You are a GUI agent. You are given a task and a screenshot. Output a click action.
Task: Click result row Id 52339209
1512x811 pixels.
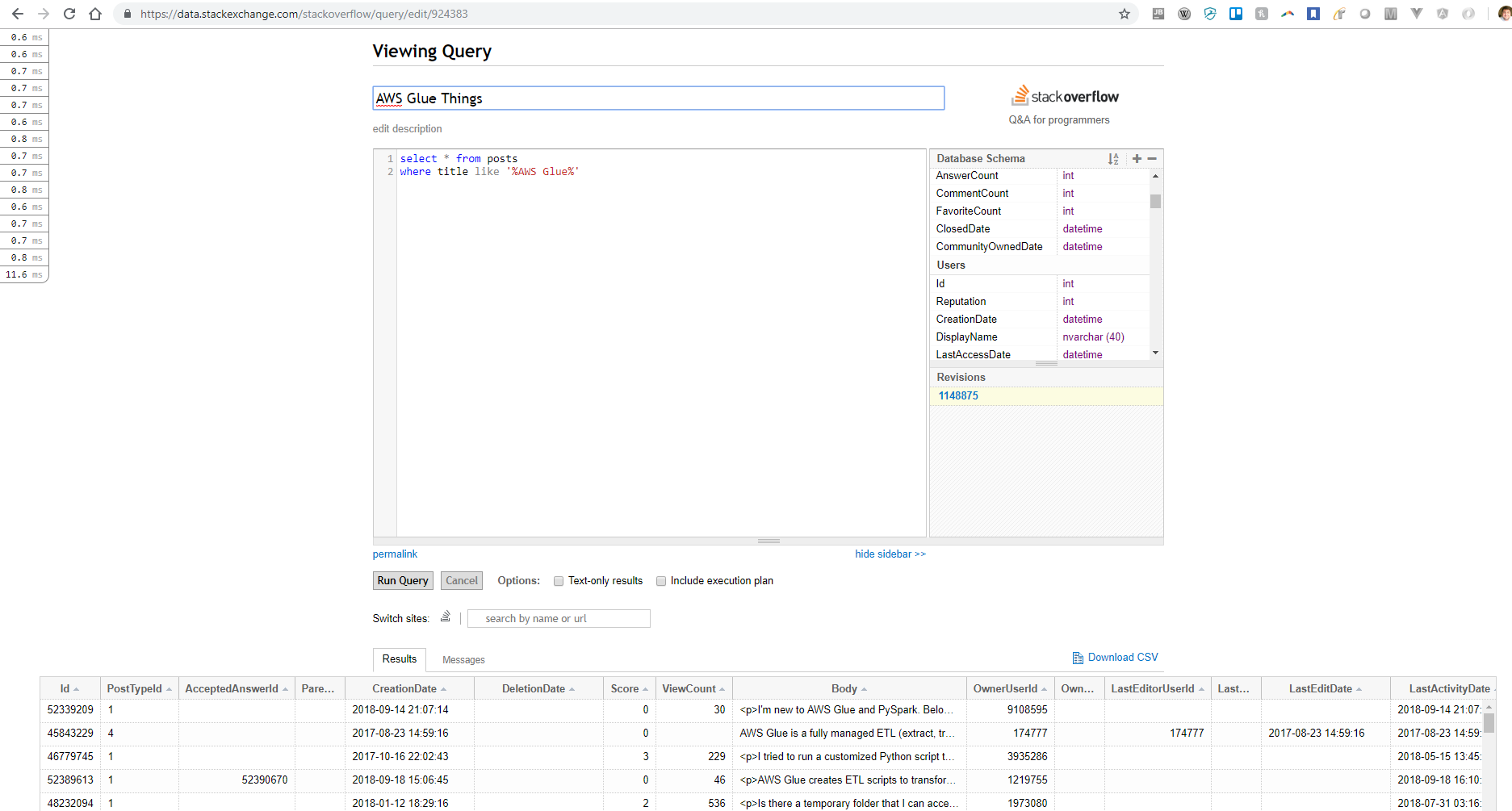click(x=70, y=710)
